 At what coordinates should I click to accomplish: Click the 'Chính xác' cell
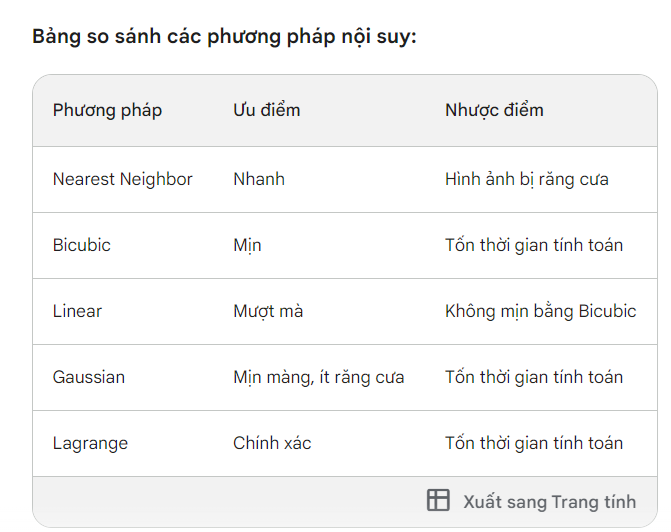tap(272, 443)
